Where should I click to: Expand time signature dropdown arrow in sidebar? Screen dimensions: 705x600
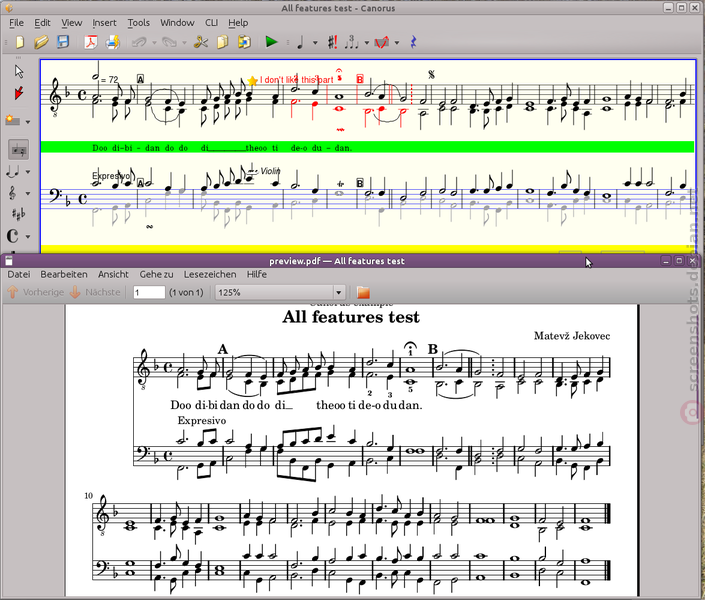click(x=28, y=237)
